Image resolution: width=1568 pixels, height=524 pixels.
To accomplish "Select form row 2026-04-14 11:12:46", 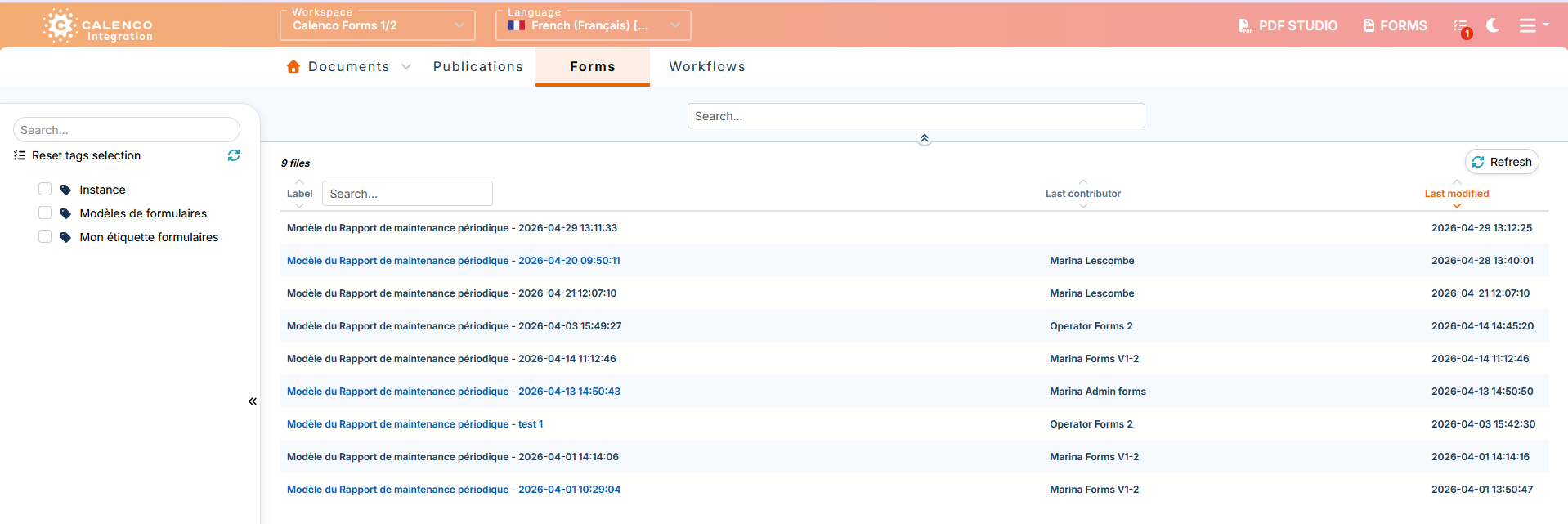I will [914, 359].
